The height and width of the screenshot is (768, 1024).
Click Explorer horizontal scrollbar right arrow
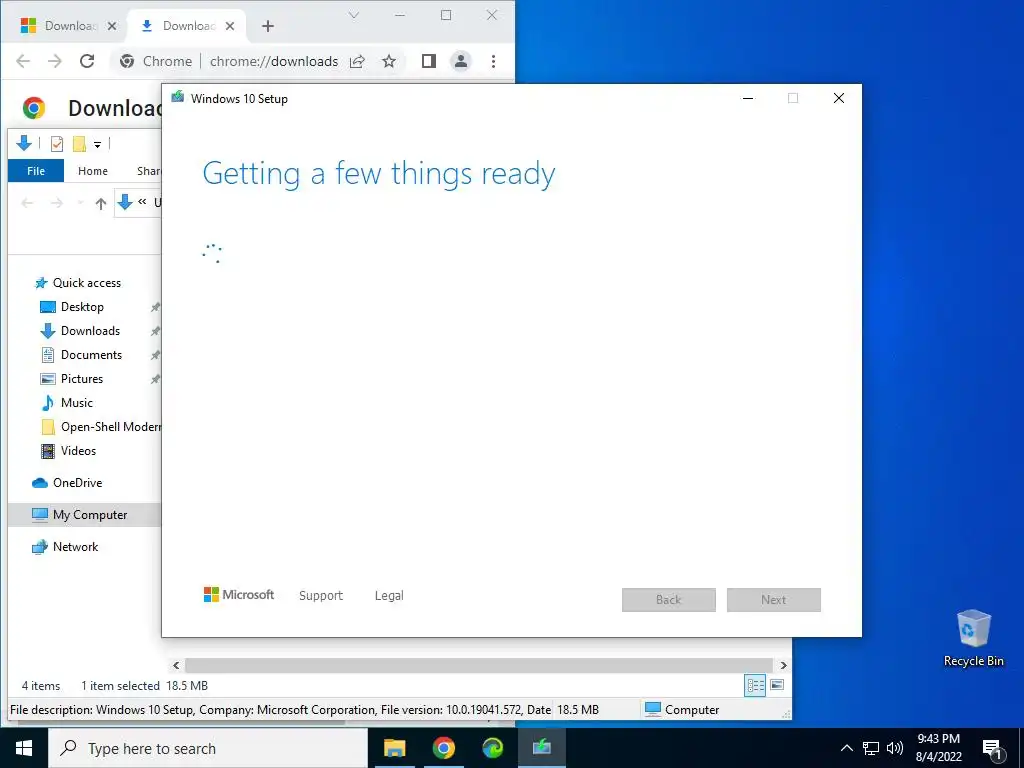point(784,665)
